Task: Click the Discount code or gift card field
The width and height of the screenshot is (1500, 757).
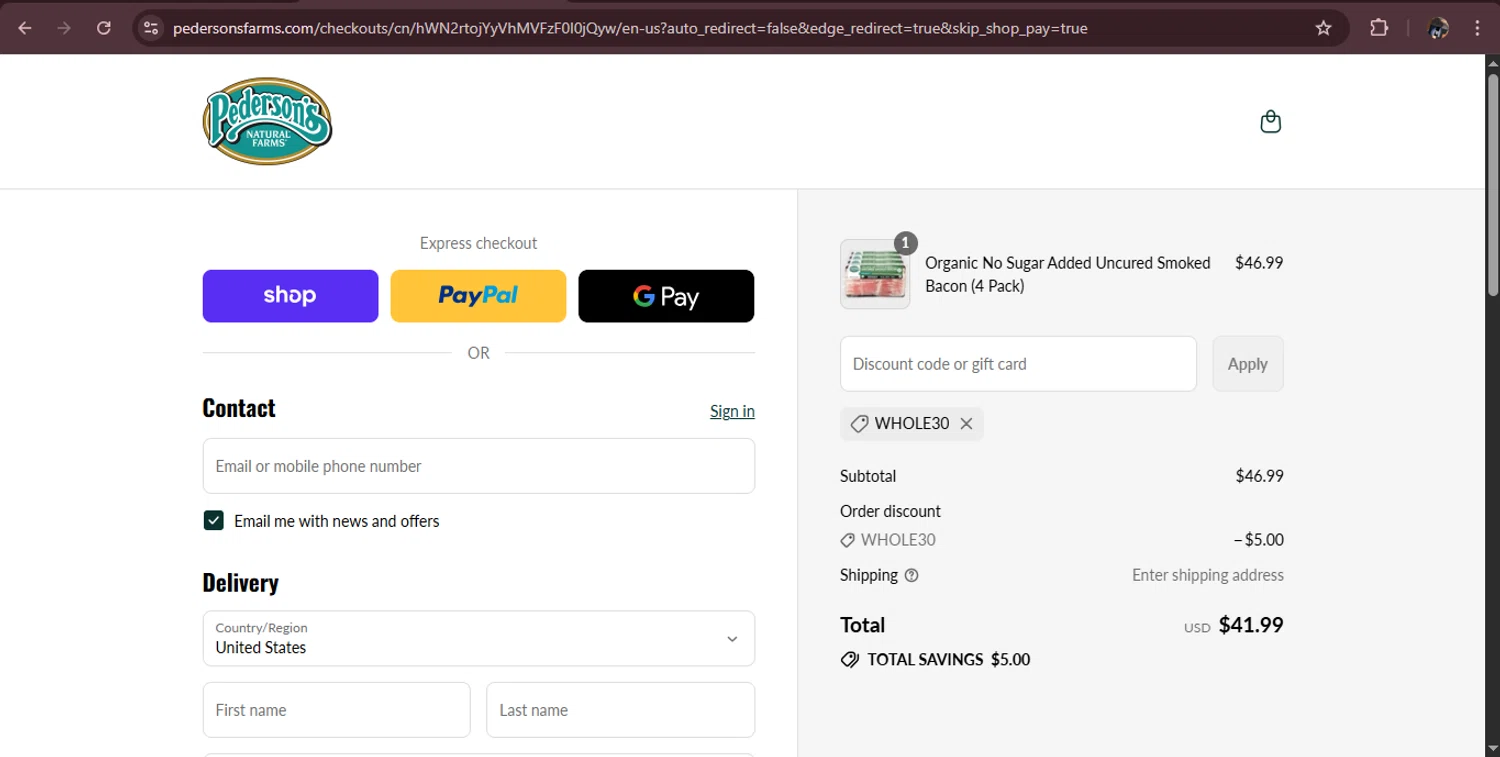Action: (1018, 364)
